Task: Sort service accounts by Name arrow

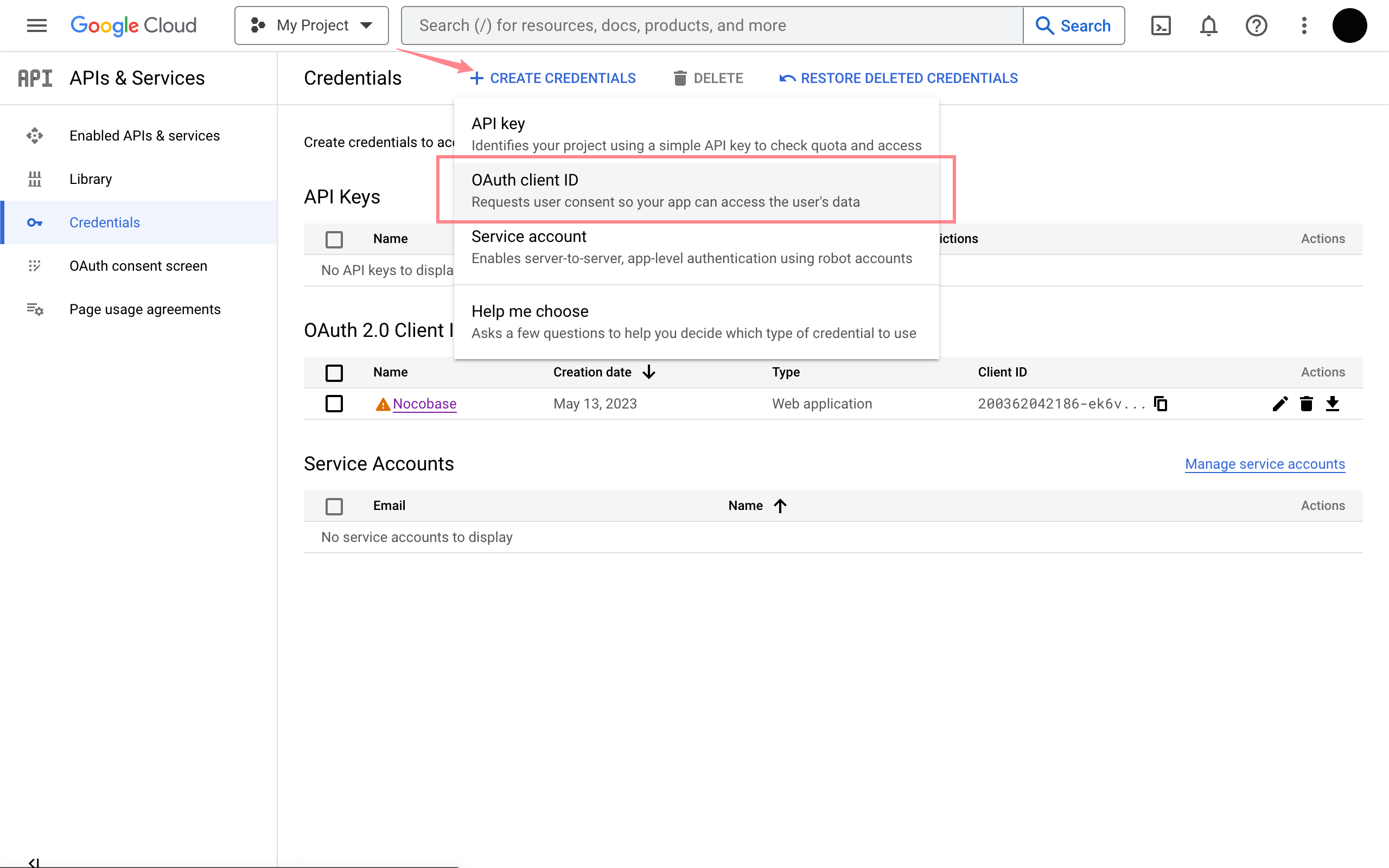Action: tap(780, 506)
